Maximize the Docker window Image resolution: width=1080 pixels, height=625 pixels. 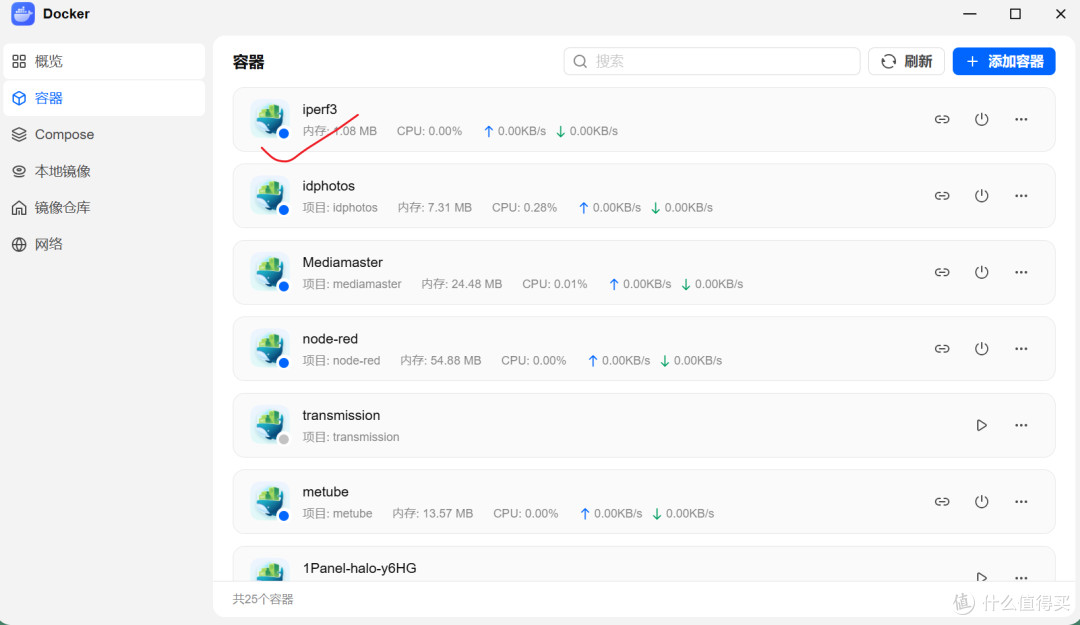(1015, 14)
